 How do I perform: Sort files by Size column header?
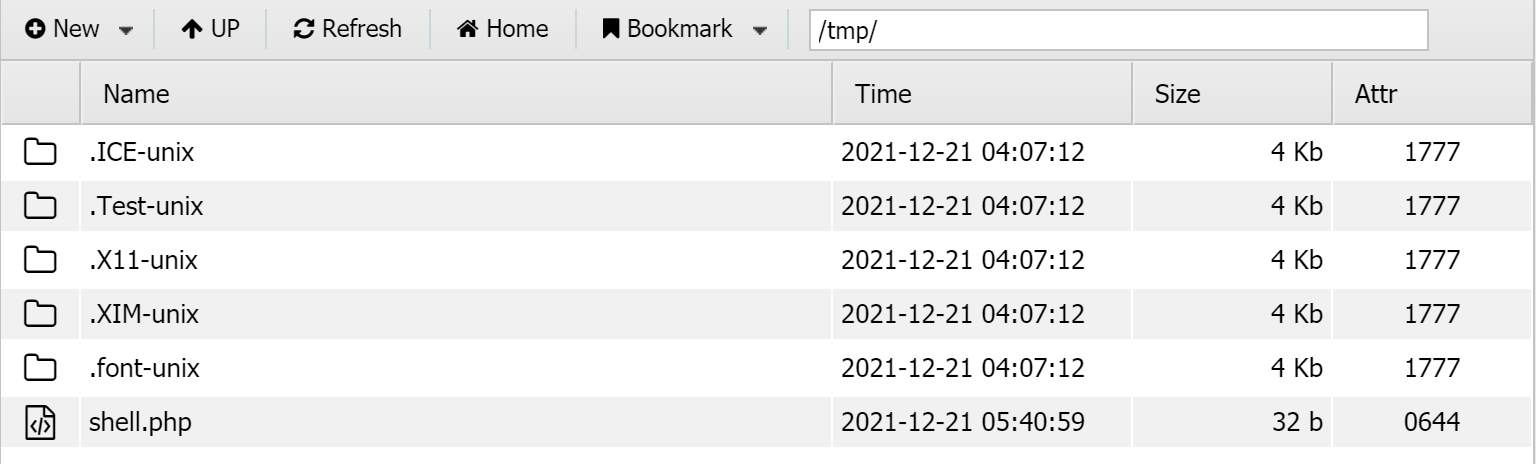(x=1177, y=95)
